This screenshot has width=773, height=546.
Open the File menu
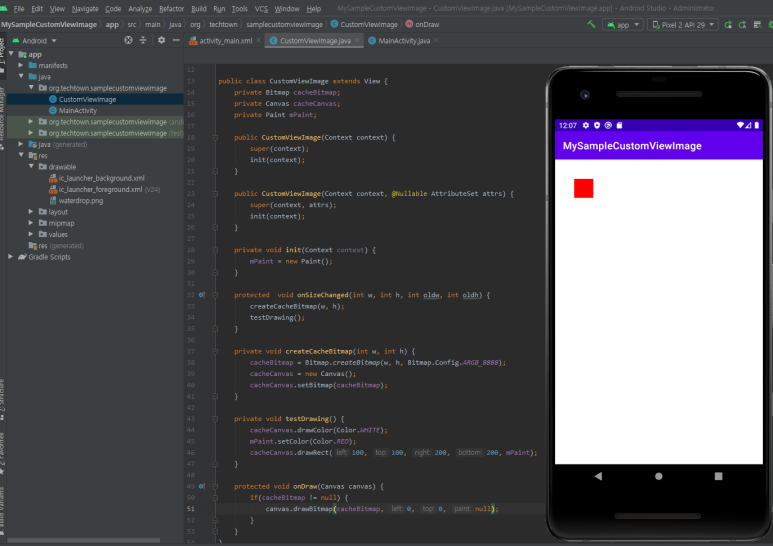[19, 8]
